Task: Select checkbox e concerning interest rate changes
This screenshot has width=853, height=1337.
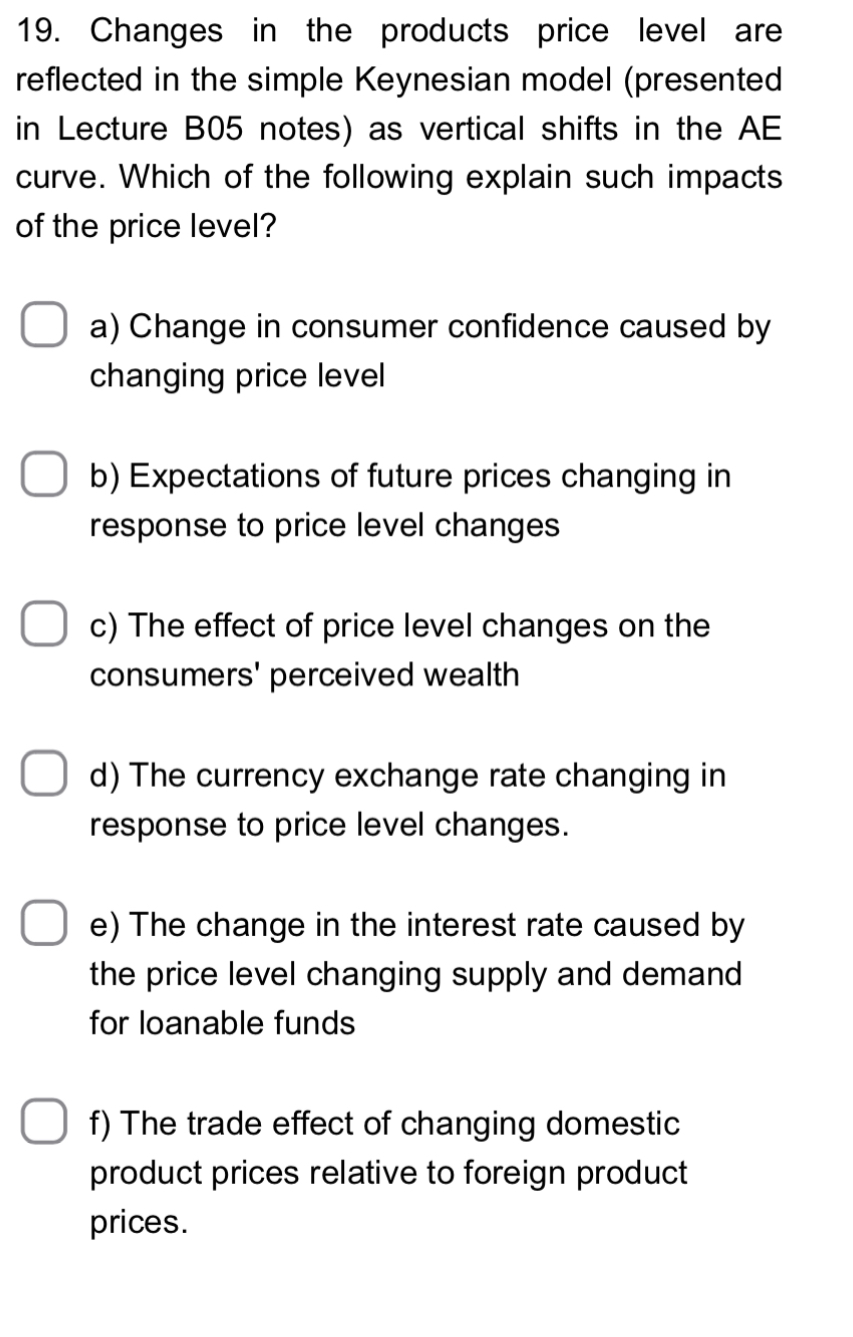Action: pos(42,924)
